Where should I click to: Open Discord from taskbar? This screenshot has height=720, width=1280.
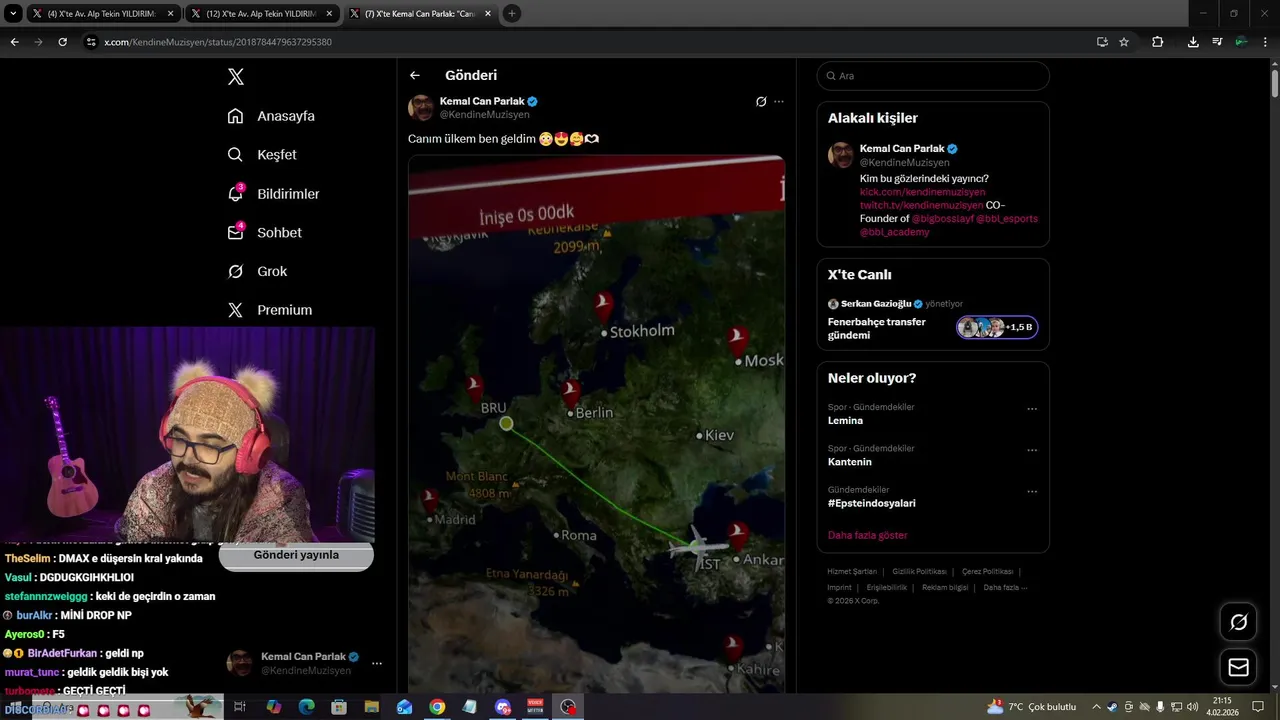coord(503,707)
